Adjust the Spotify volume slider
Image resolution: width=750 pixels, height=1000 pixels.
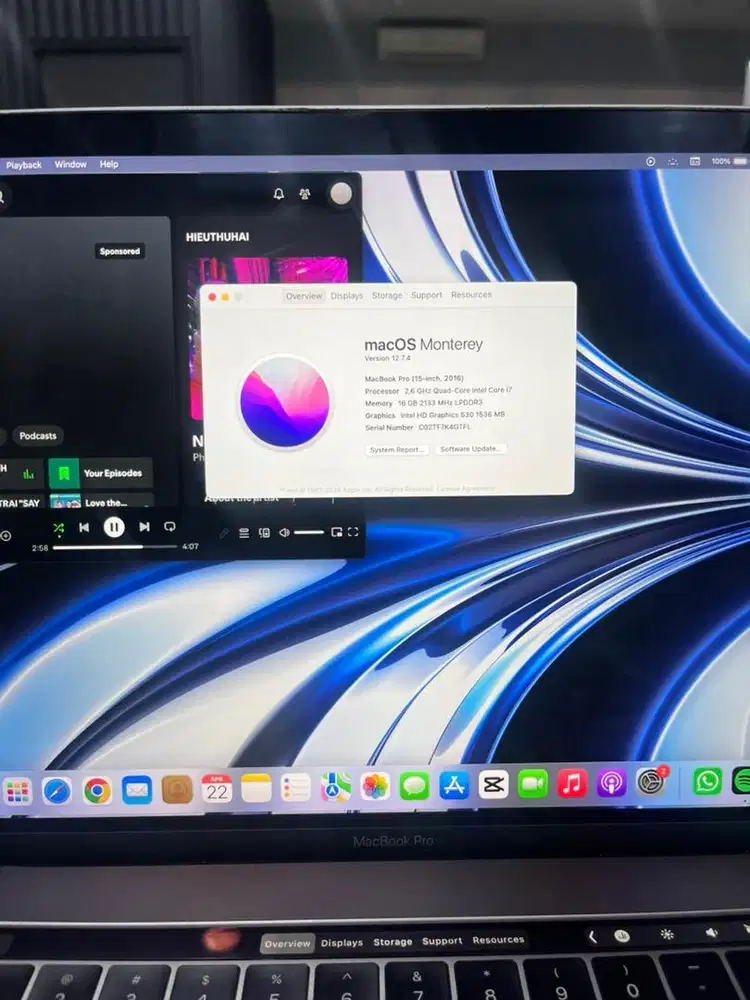pyautogui.click(x=309, y=533)
